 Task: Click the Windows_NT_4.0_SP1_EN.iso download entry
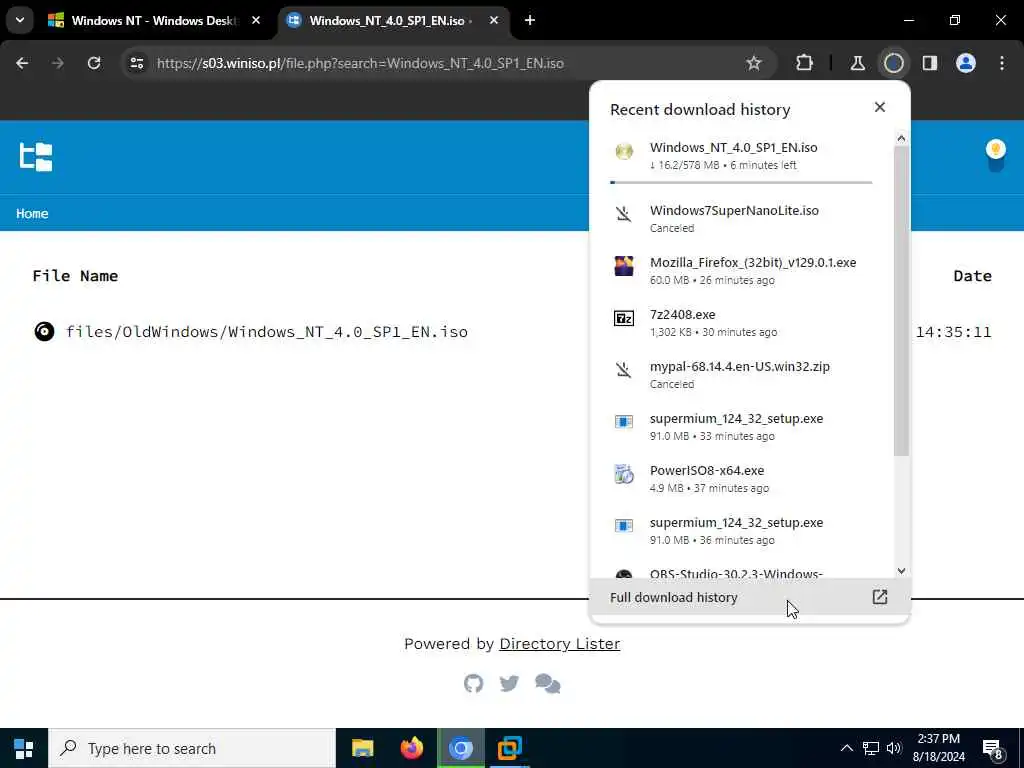pos(741,155)
